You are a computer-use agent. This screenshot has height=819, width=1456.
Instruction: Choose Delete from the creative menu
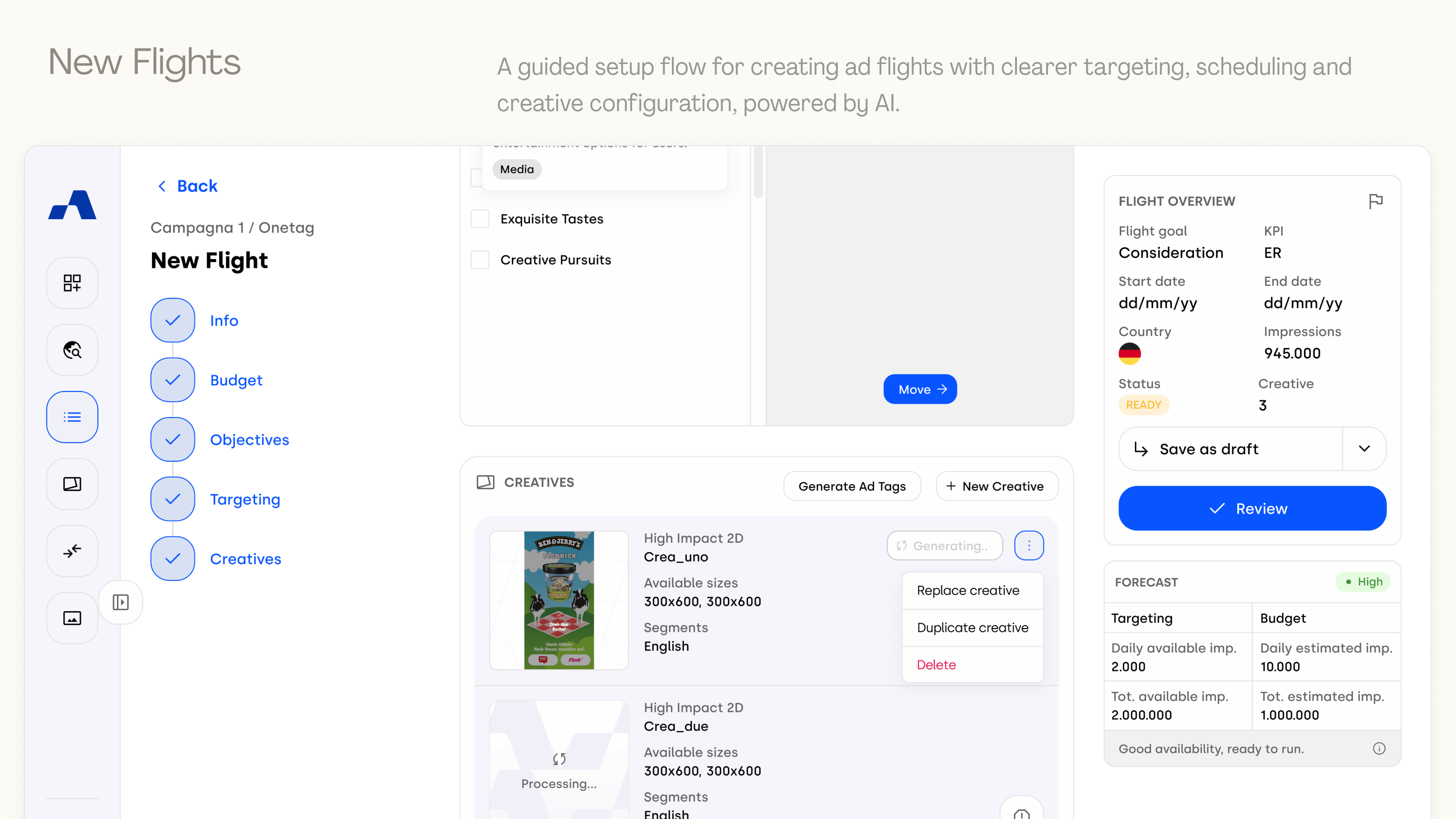pos(973,665)
